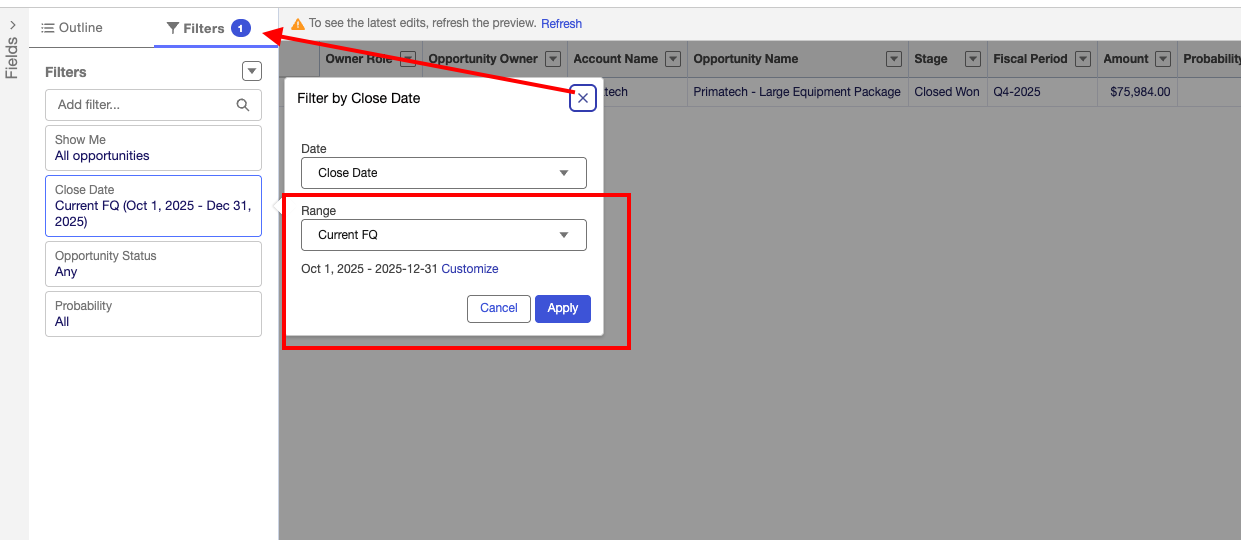Click the Closed Won stage cell
This screenshot has width=1241, height=540.
click(x=947, y=92)
